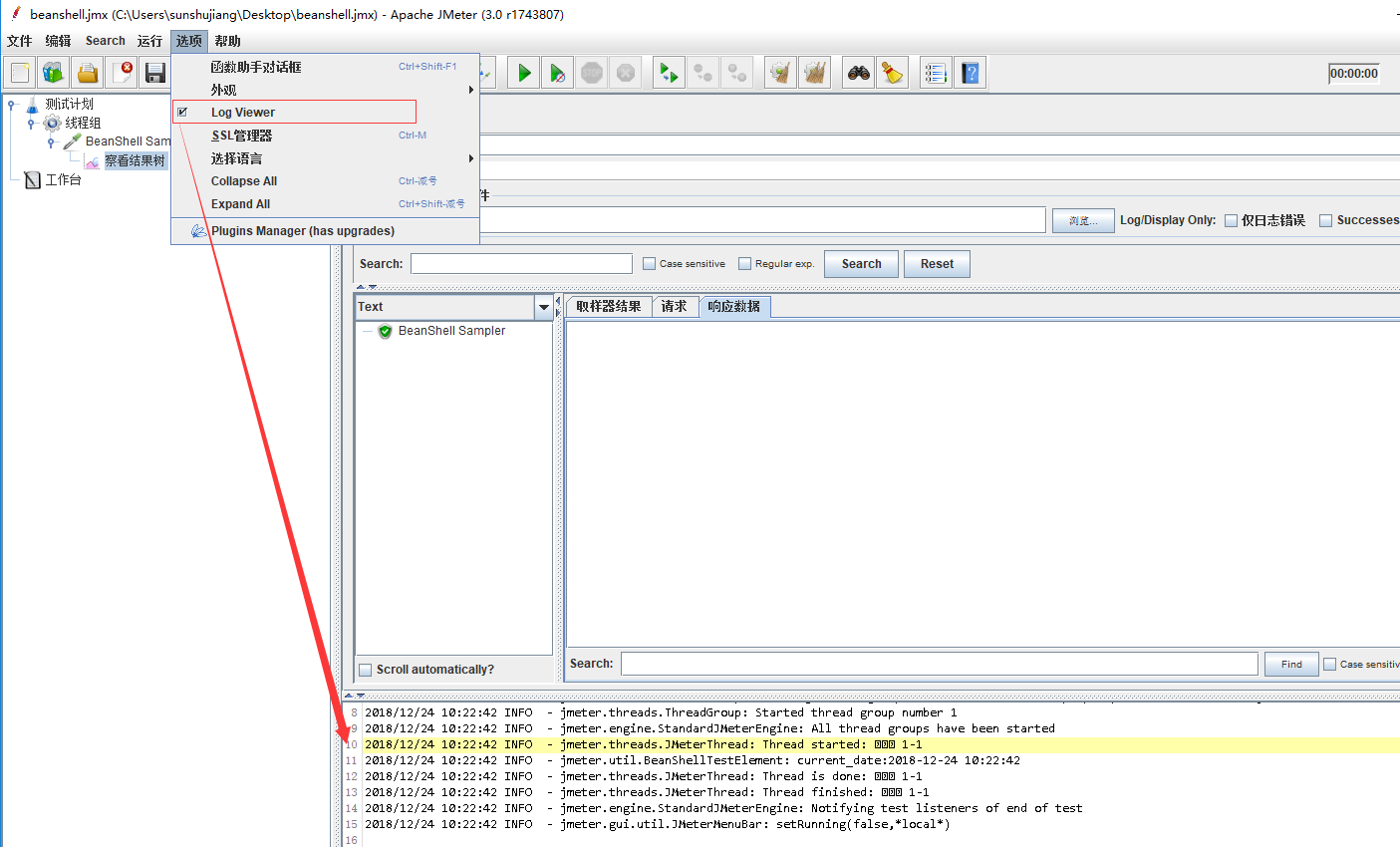Collapse the BeanShell Sampler tree node
Image resolution: width=1400 pixels, height=847 pixels.
(x=51, y=142)
